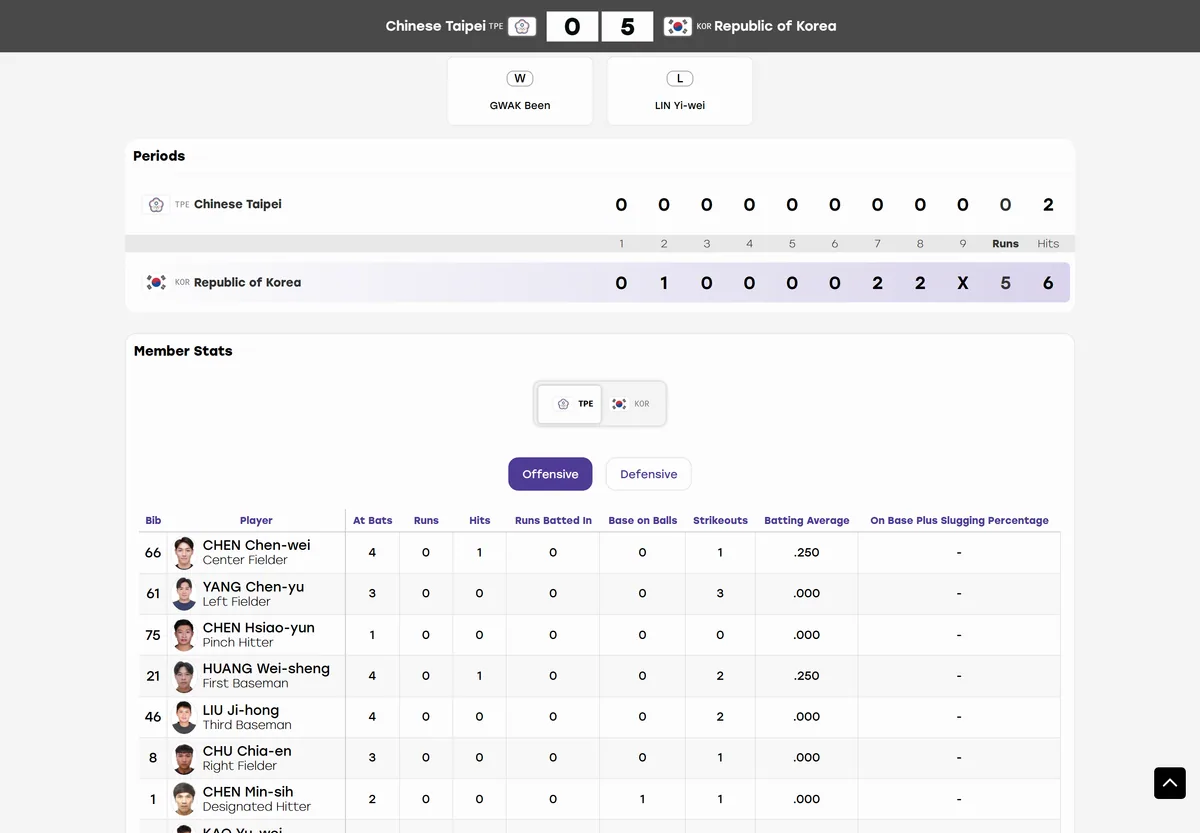The width and height of the screenshot is (1200, 833).
Task: Open Chinese Taipei team in Periods table
Action: (x=238, y=204)
